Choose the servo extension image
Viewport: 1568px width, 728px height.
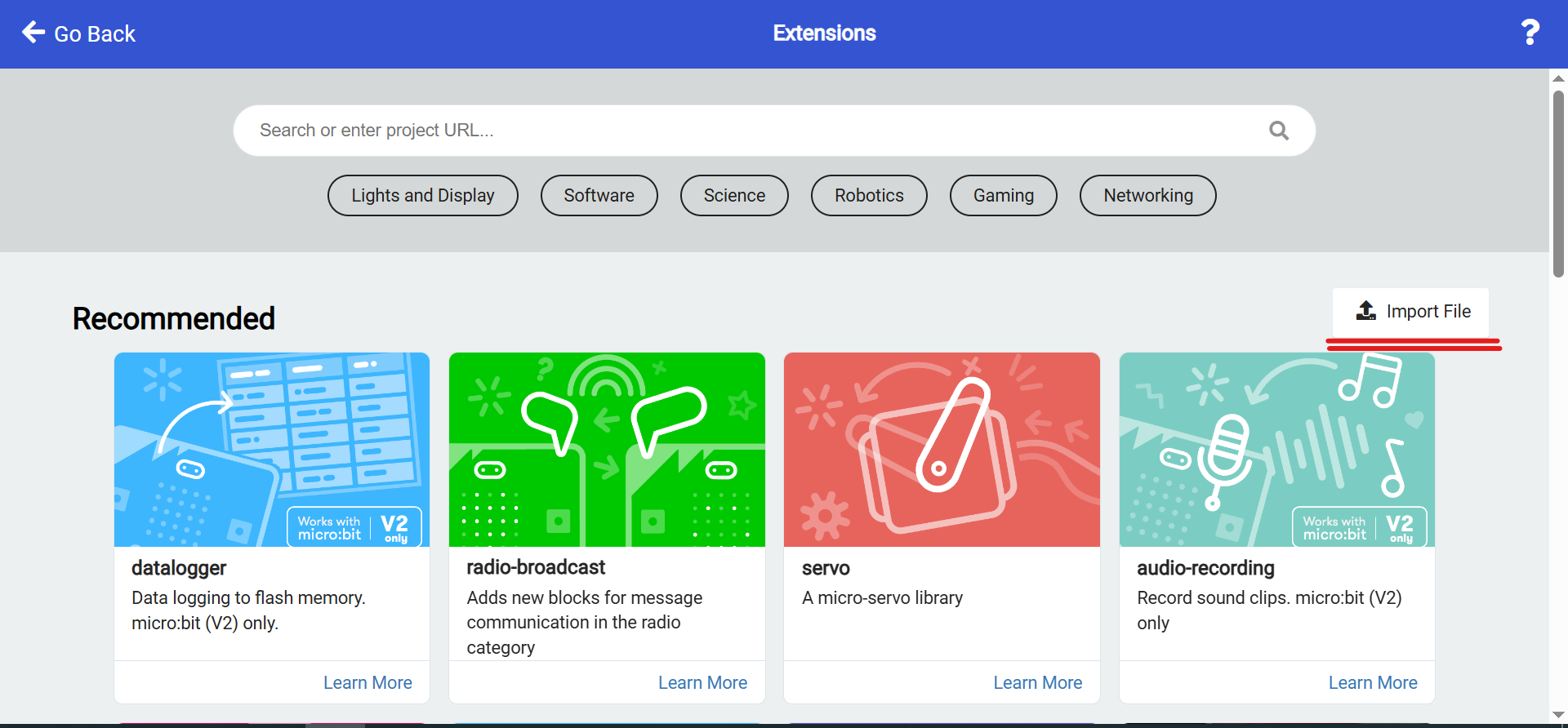pyautogui.click(x=942, y=449)
